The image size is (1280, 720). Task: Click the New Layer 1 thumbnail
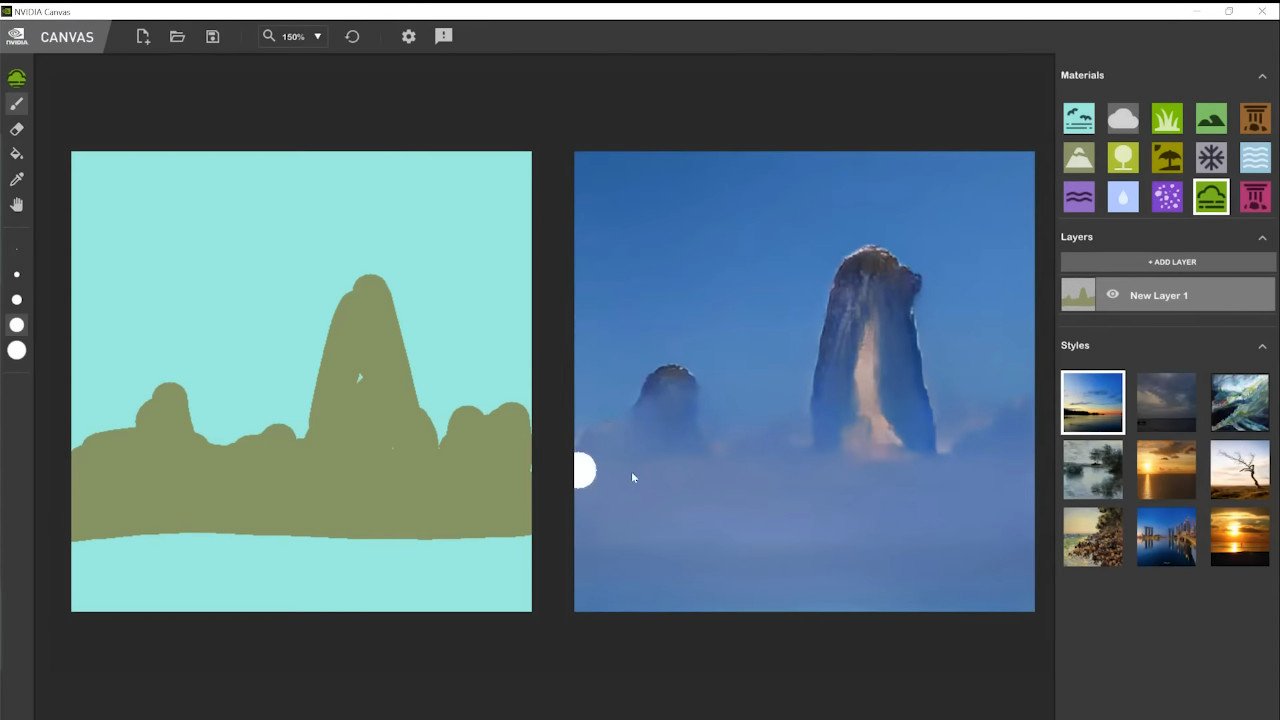pos(1078,295)
